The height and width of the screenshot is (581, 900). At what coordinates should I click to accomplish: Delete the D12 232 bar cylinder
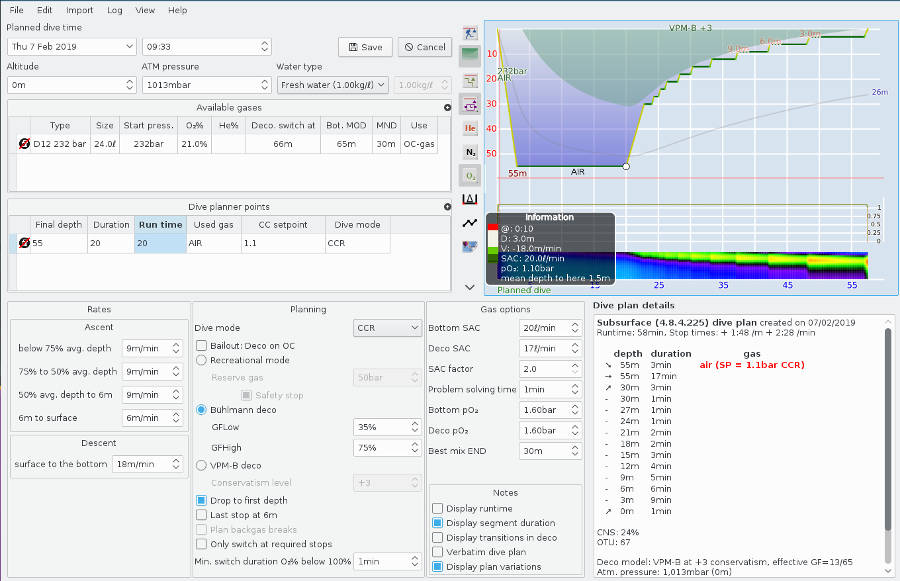24,141
